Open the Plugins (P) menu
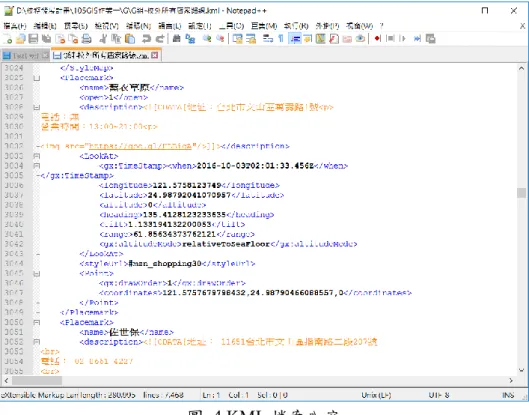Screen dimensions: 529x415 click(x=327, y=26)
